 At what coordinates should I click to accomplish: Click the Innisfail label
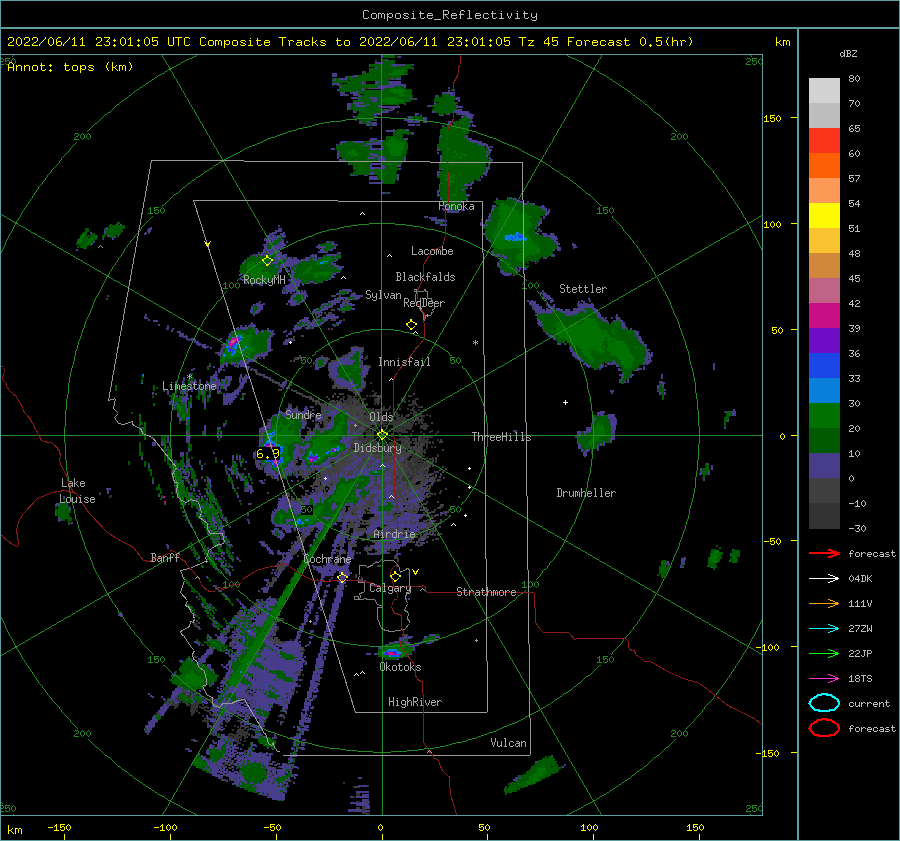(404, 362)
